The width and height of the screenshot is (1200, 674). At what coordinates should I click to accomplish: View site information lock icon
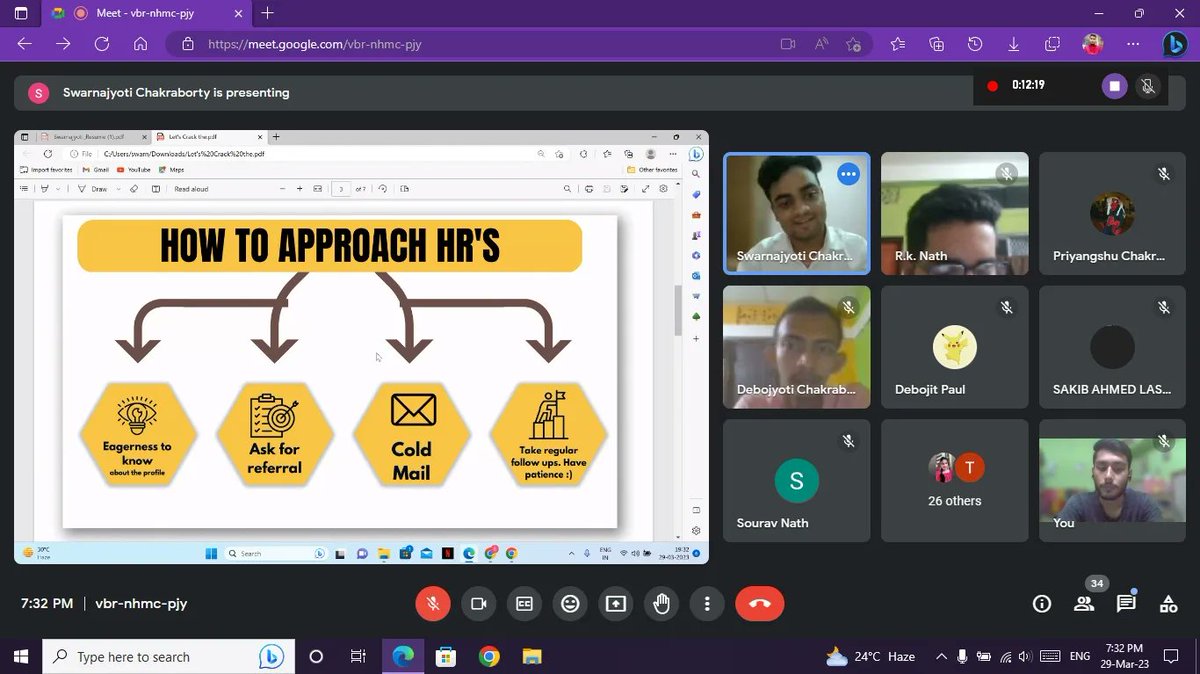click(187, 44)
